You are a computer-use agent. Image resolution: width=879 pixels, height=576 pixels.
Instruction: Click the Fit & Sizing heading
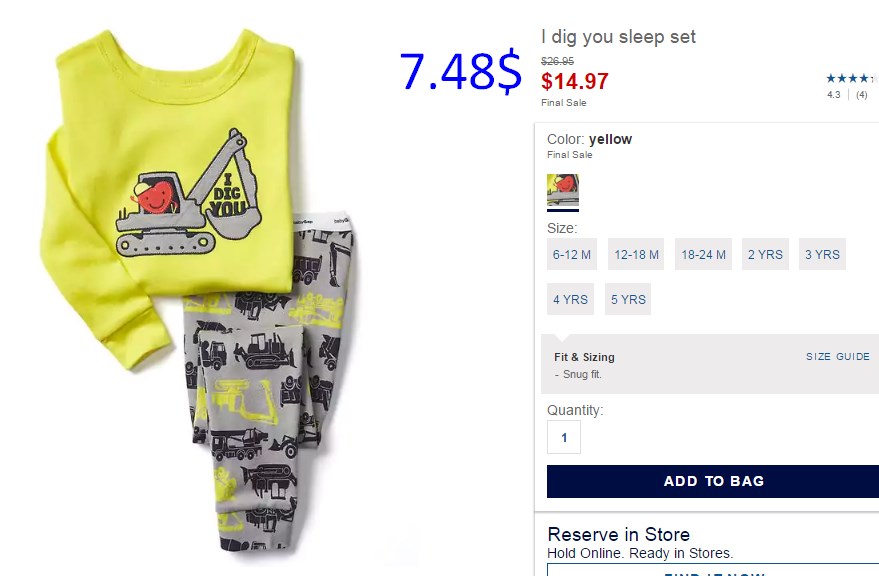tap(584, 357)
